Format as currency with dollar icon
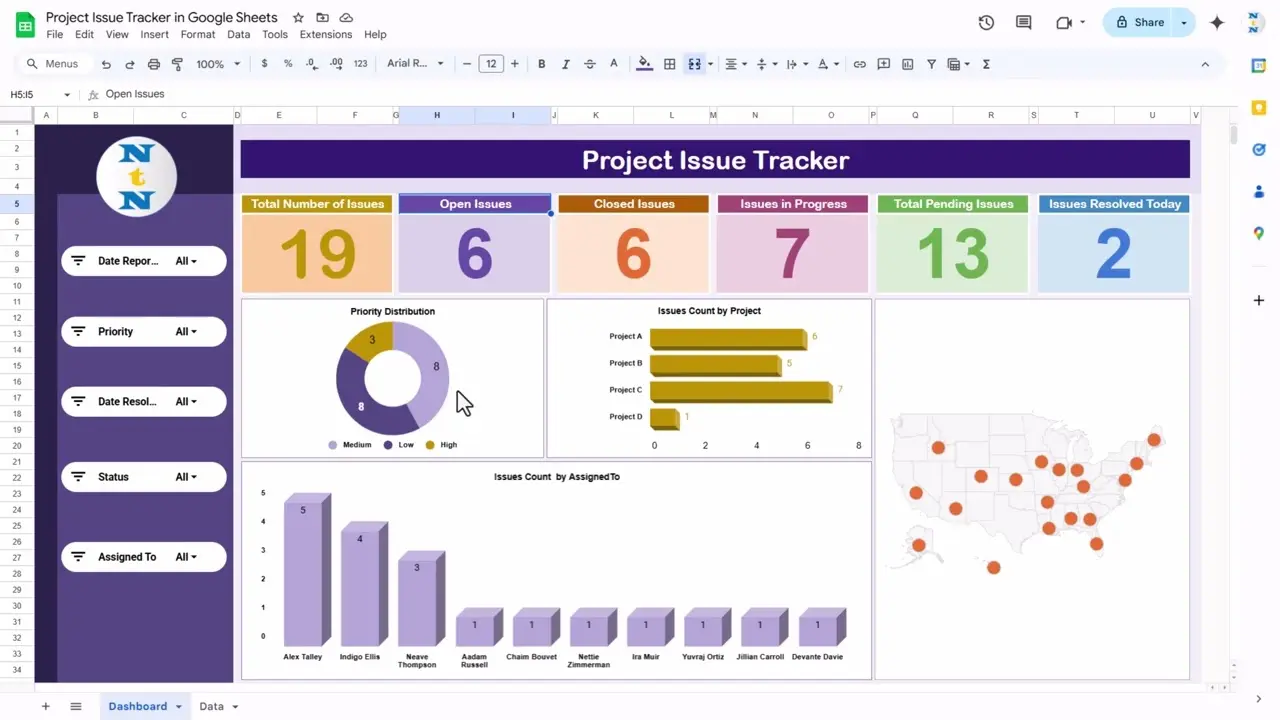 pos(264,64)
